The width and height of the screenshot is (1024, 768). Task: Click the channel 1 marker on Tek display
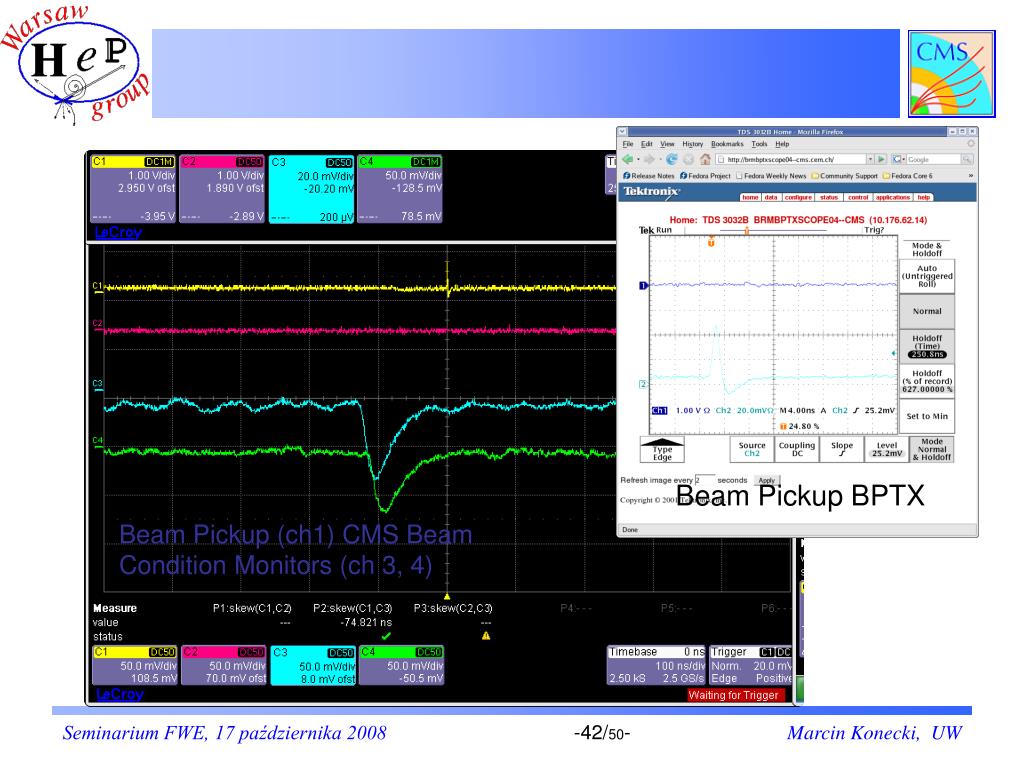point(643,285)
